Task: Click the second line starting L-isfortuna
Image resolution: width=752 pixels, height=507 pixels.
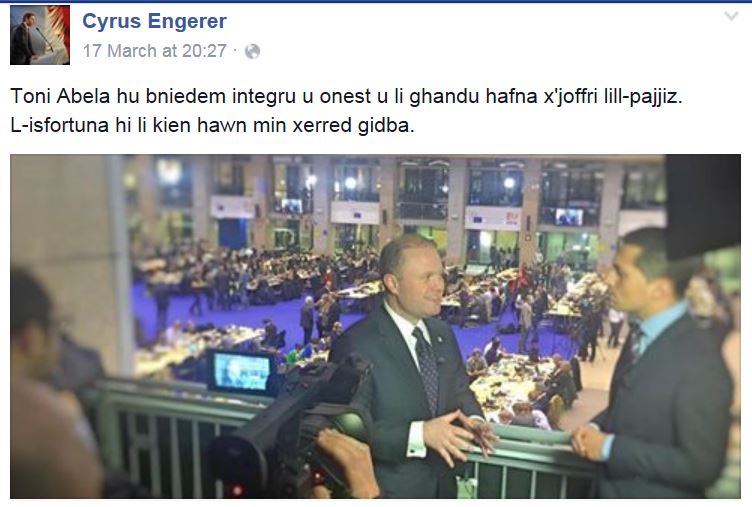Action: (x=212, y=125)
